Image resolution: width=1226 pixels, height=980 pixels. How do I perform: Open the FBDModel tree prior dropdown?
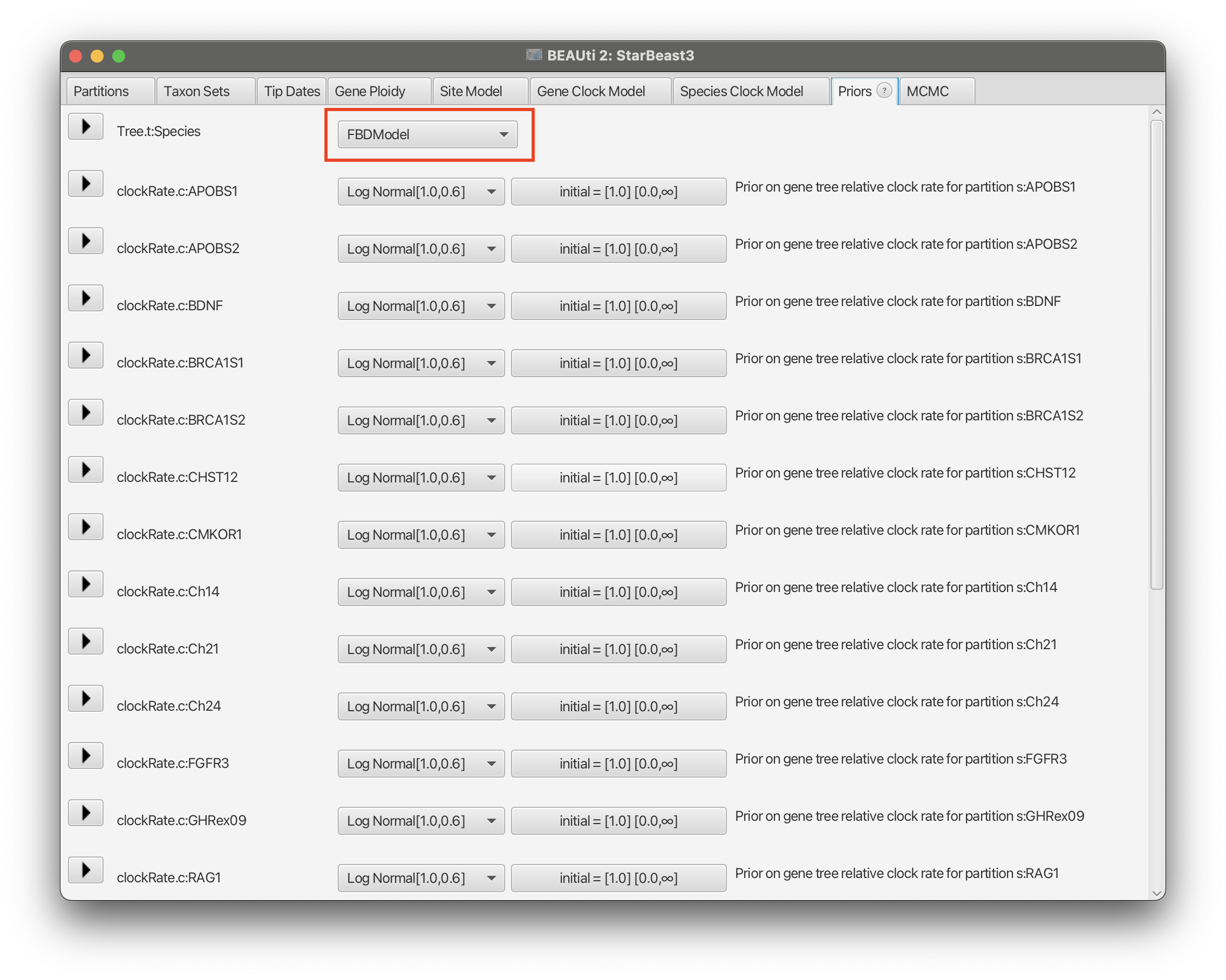tap(427, 135)
